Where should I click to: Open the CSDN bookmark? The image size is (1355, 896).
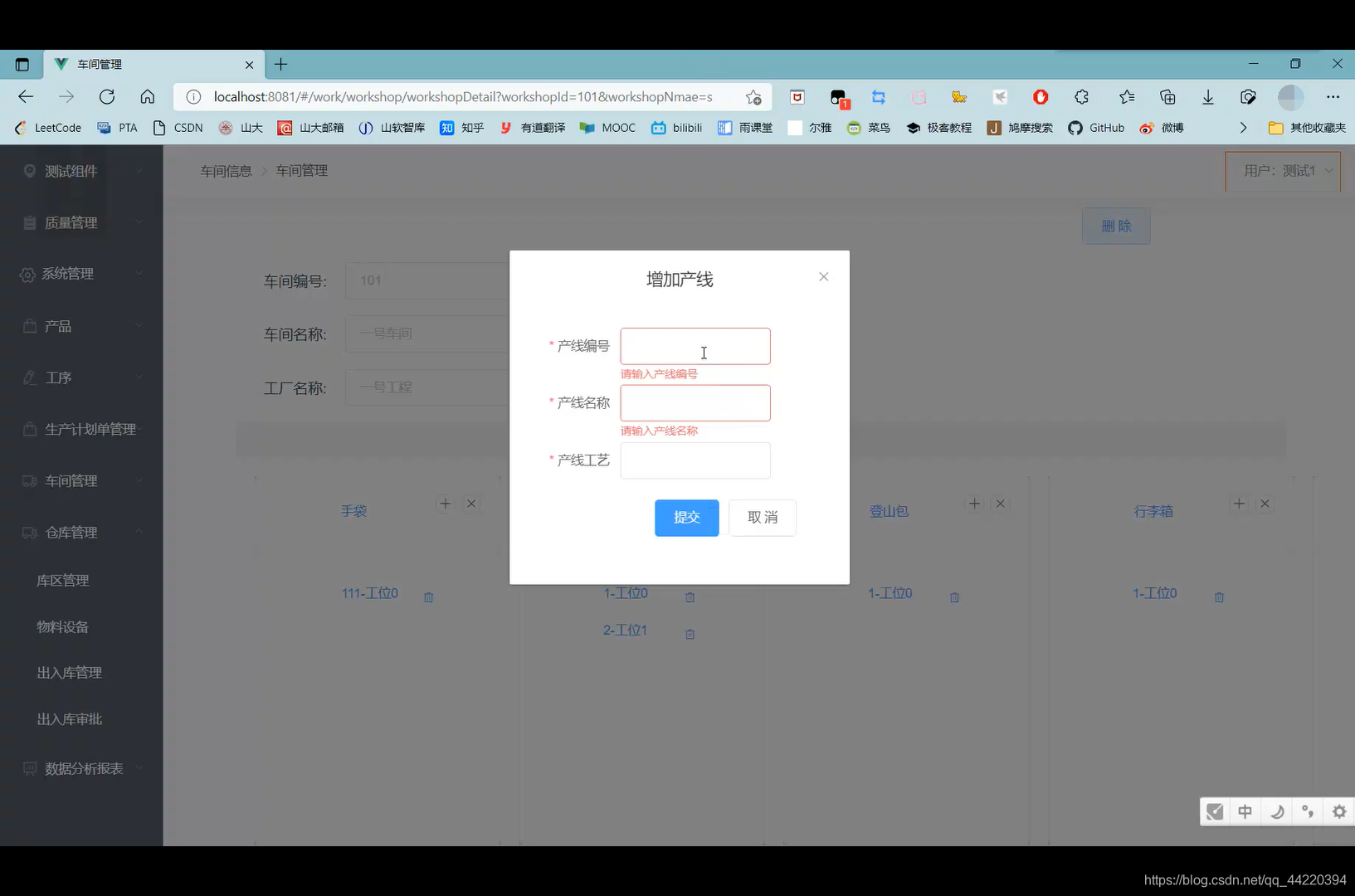178,128
